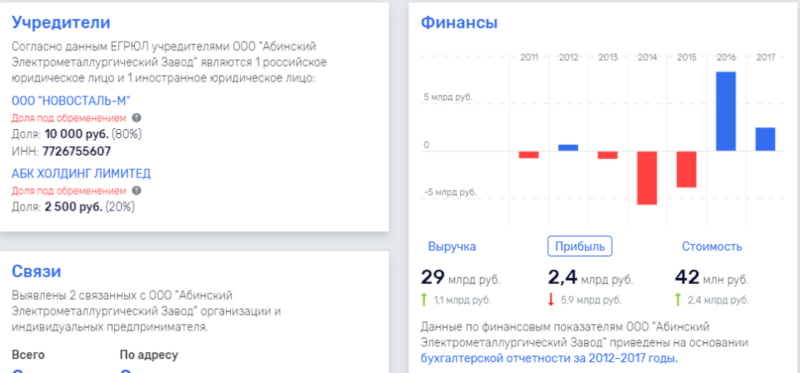The width and height of the screenshot is (800, 373).
Task: Click the 2011 small red bar
Action: [529, 155]
